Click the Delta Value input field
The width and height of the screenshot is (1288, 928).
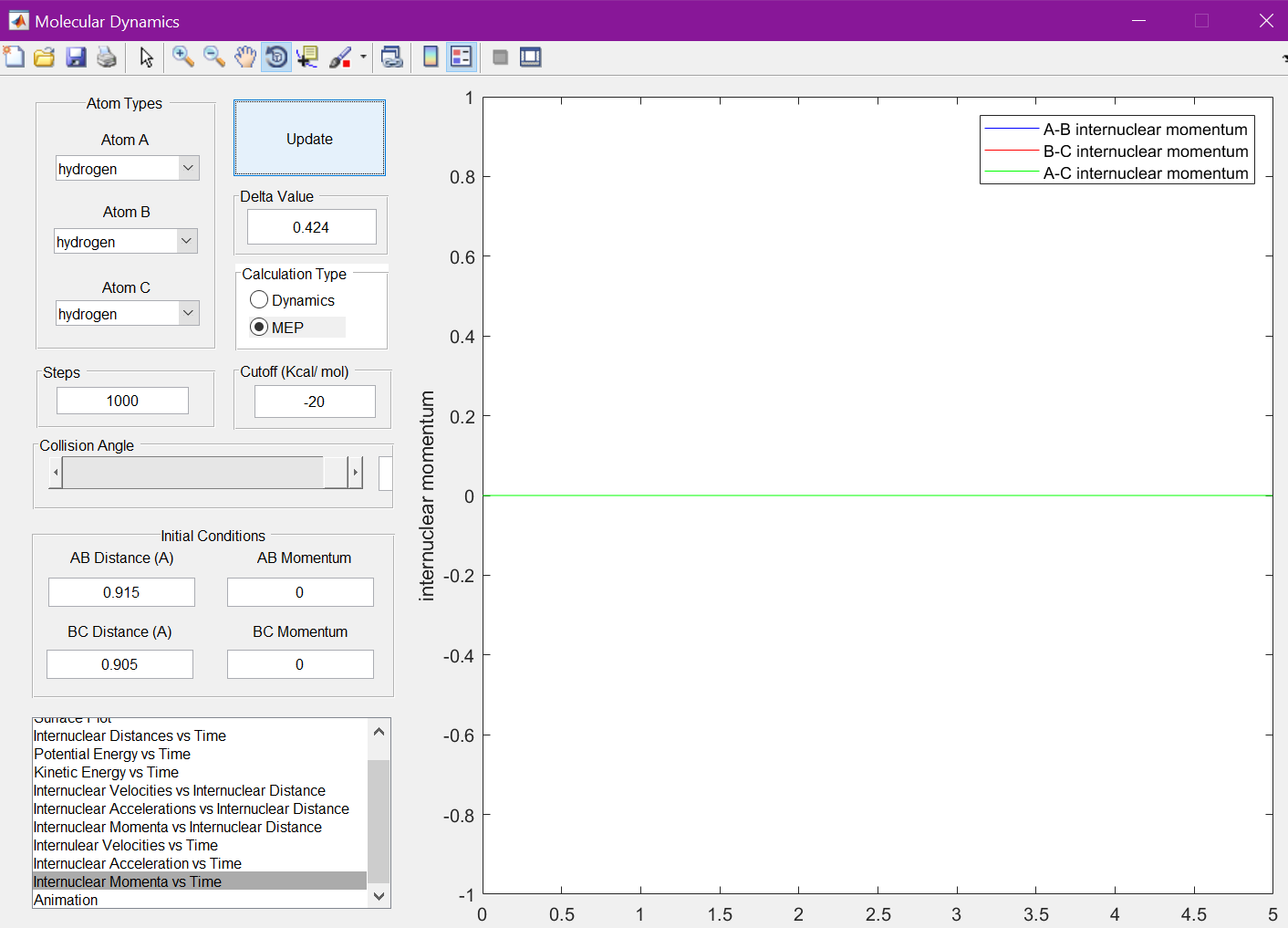click(311, 227)
